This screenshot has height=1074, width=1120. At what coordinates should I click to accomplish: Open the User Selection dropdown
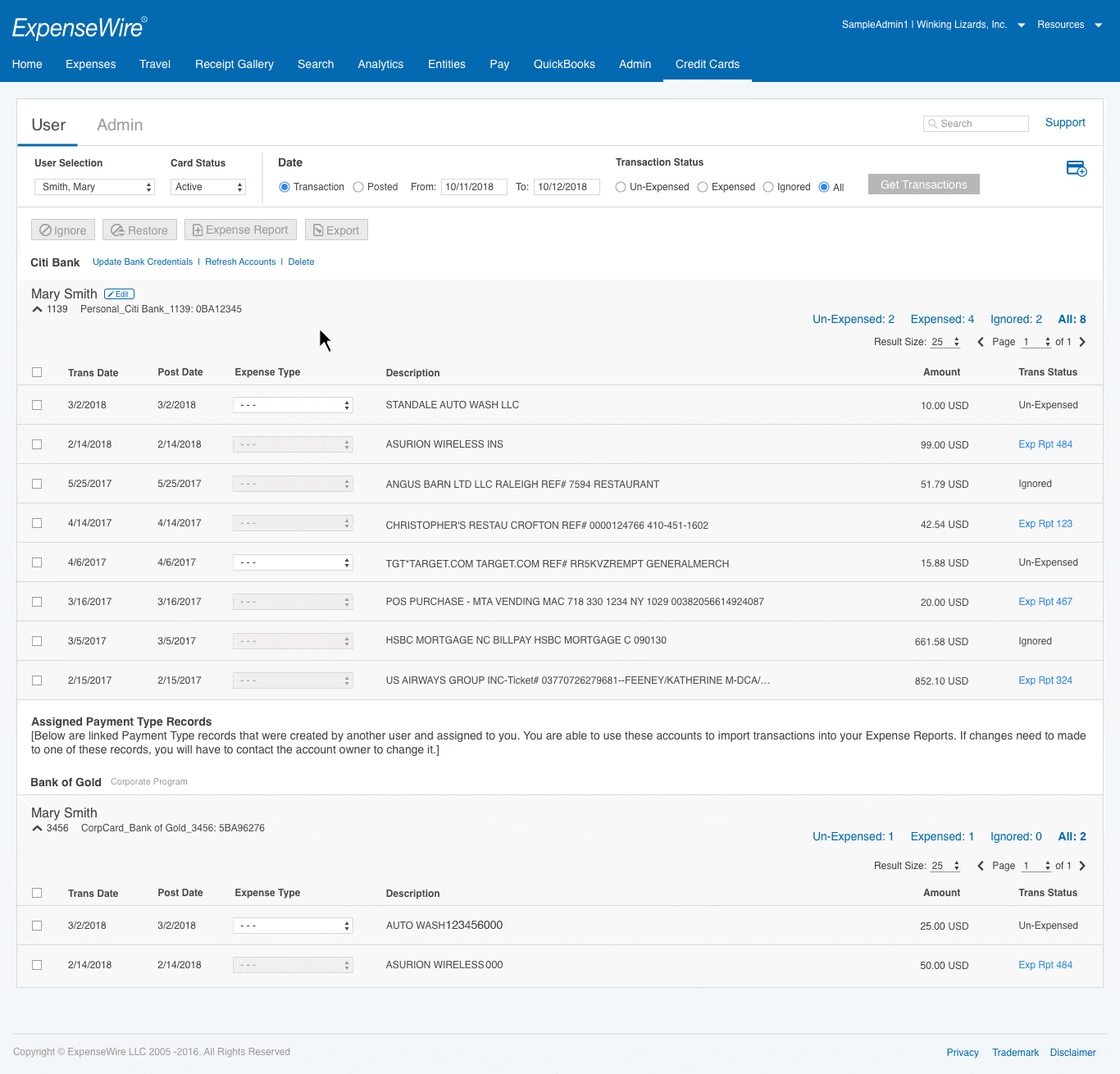click(94, 187)
